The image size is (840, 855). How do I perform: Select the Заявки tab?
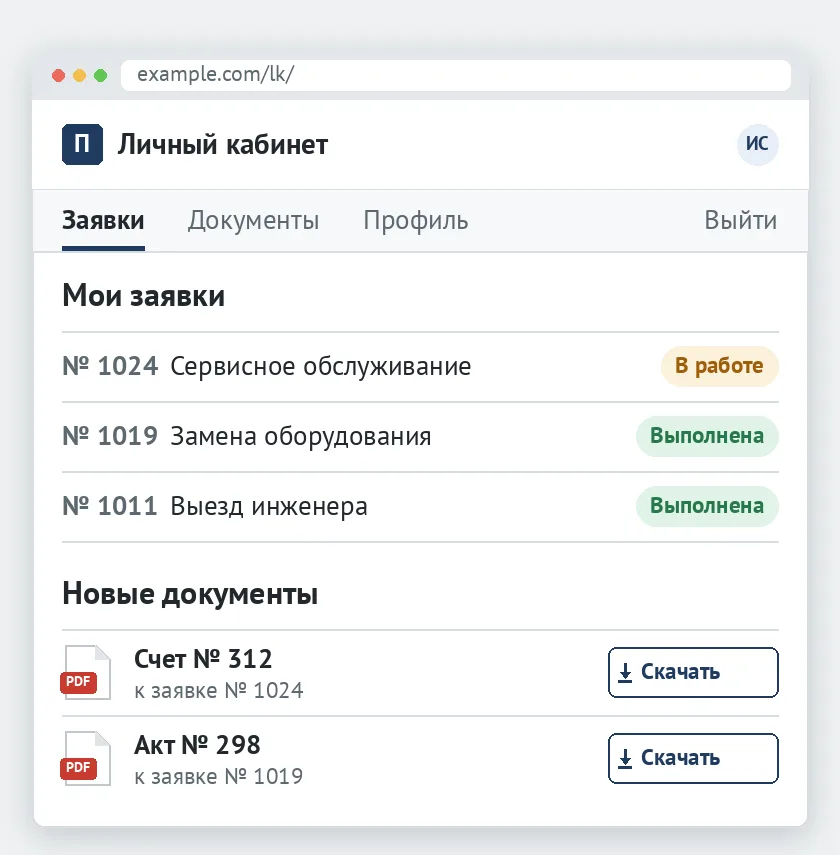[103, 221]
